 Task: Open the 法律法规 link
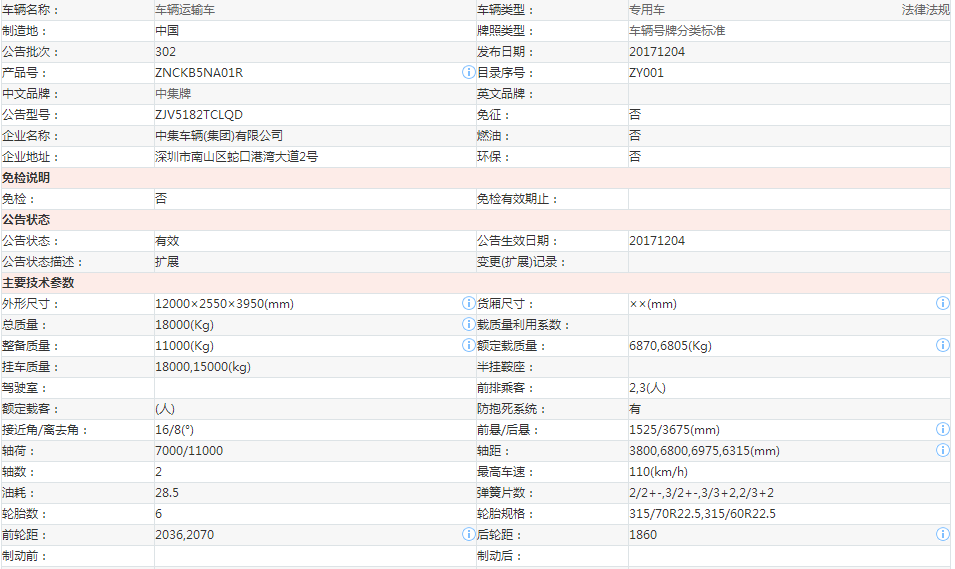pyautogui.click(x=925, y=9)
